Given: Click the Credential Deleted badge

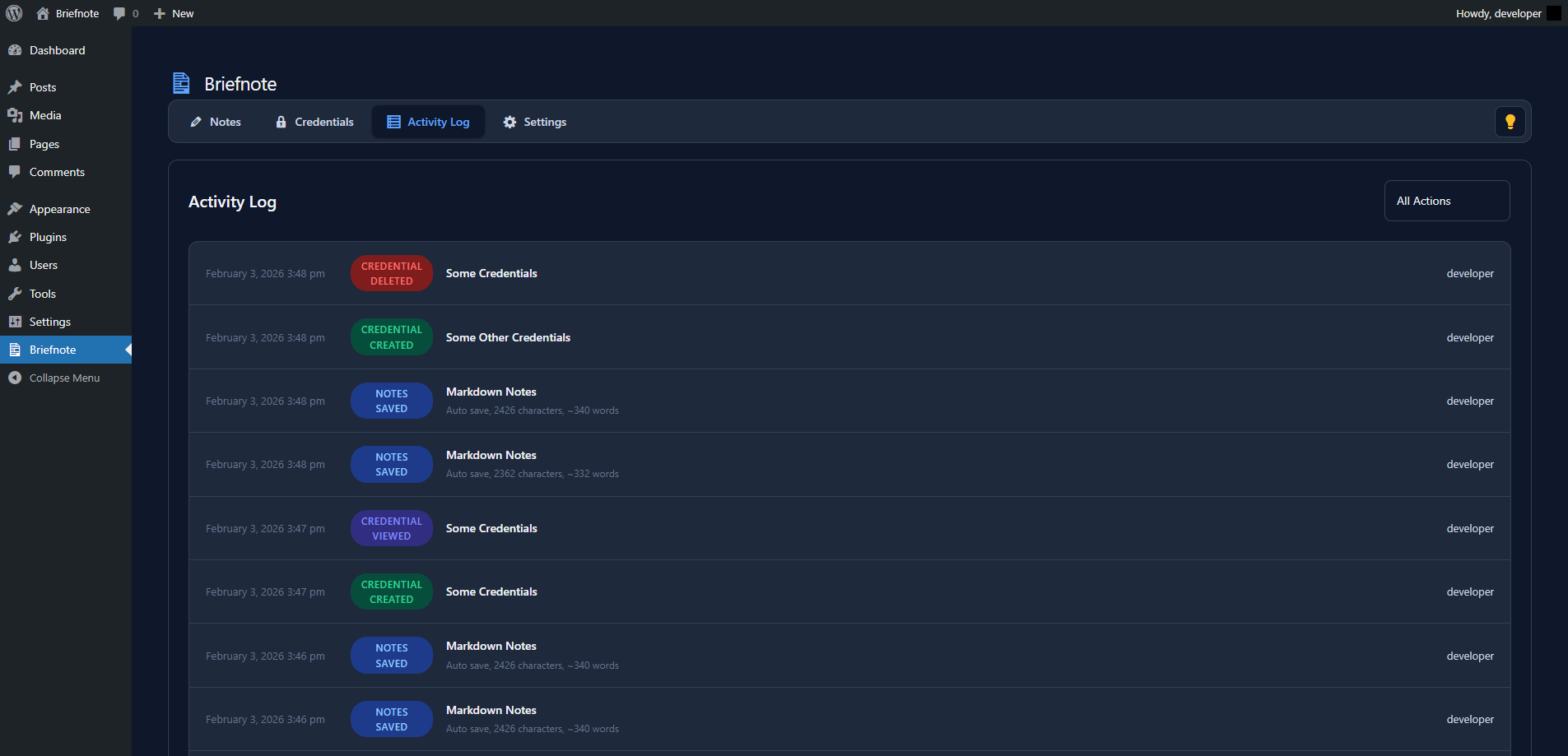Looking at the screenshot, I should [x=392, y=273].
